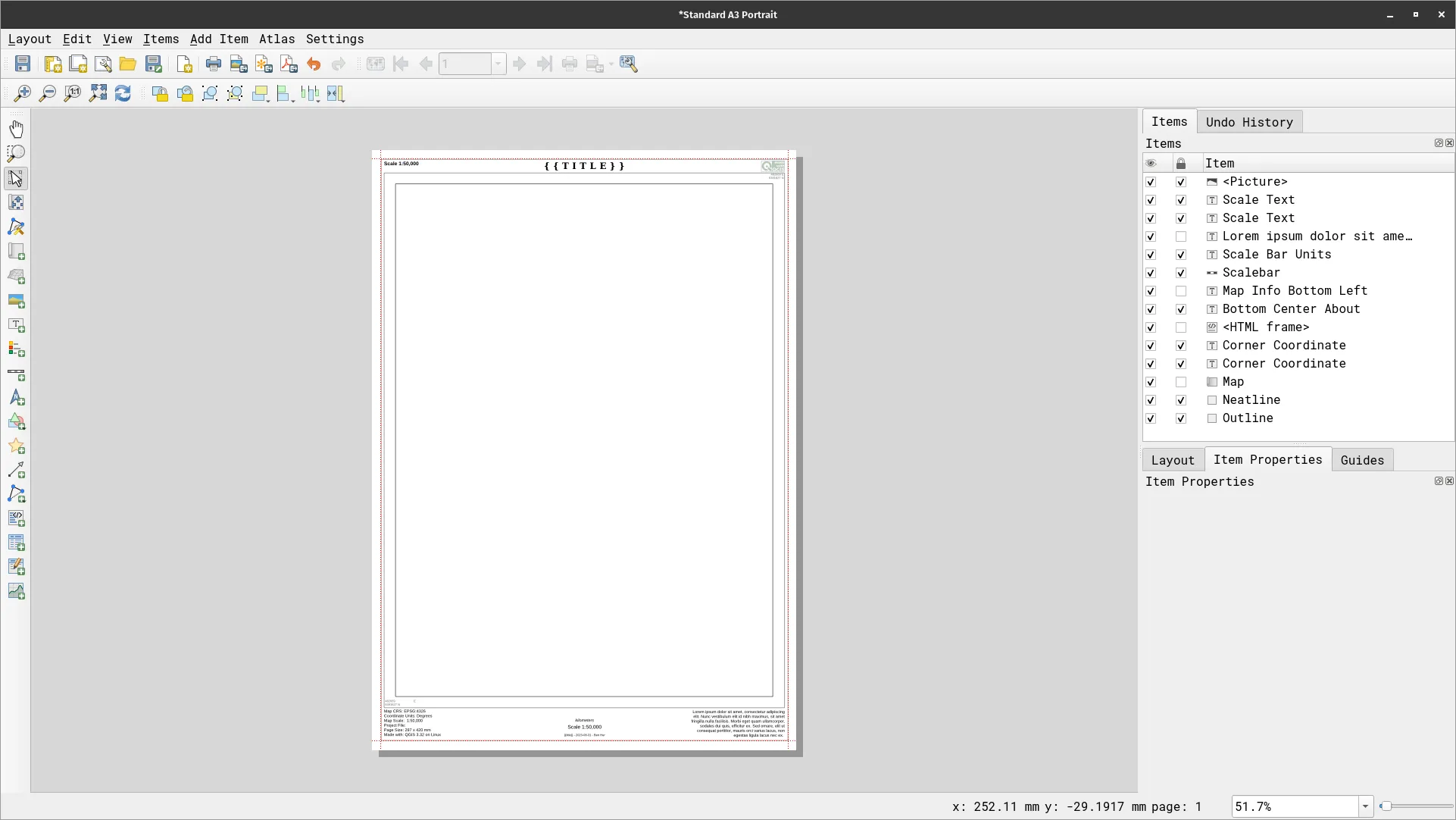Open the atlas page number dropdown
Screen dimensions: 1456x820
[x=498, y=64]
